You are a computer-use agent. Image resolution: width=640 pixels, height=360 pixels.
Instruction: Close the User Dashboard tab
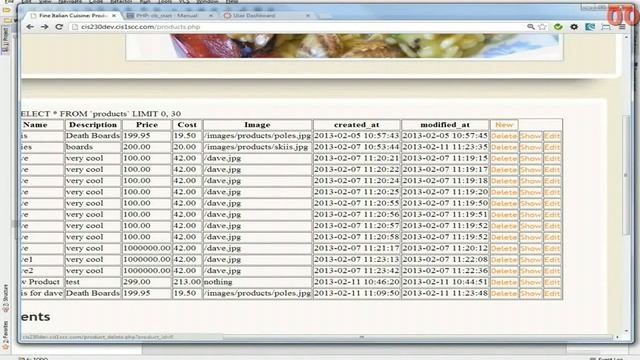point(308,16)
